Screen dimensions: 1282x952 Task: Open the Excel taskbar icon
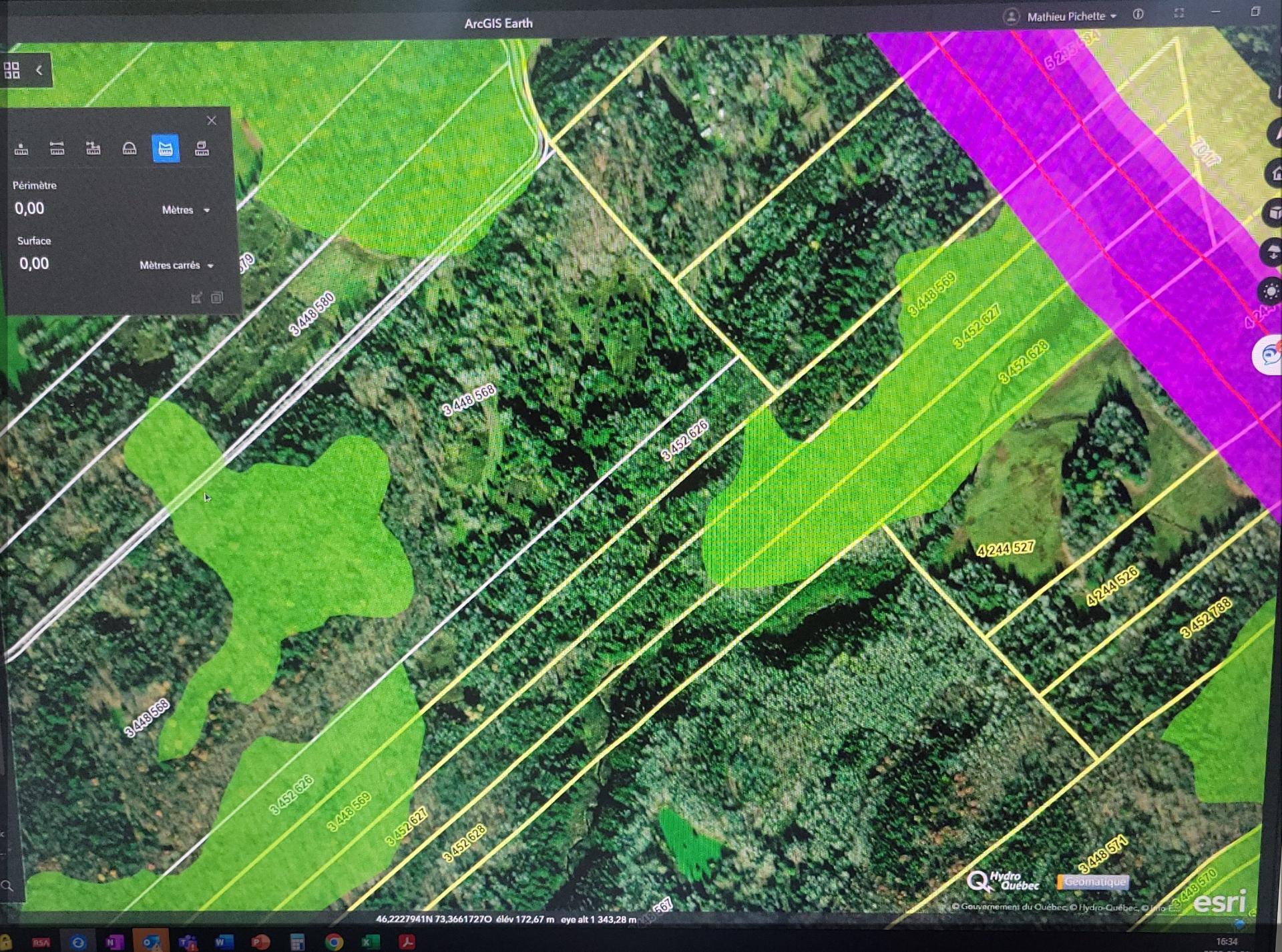(369, 943)
